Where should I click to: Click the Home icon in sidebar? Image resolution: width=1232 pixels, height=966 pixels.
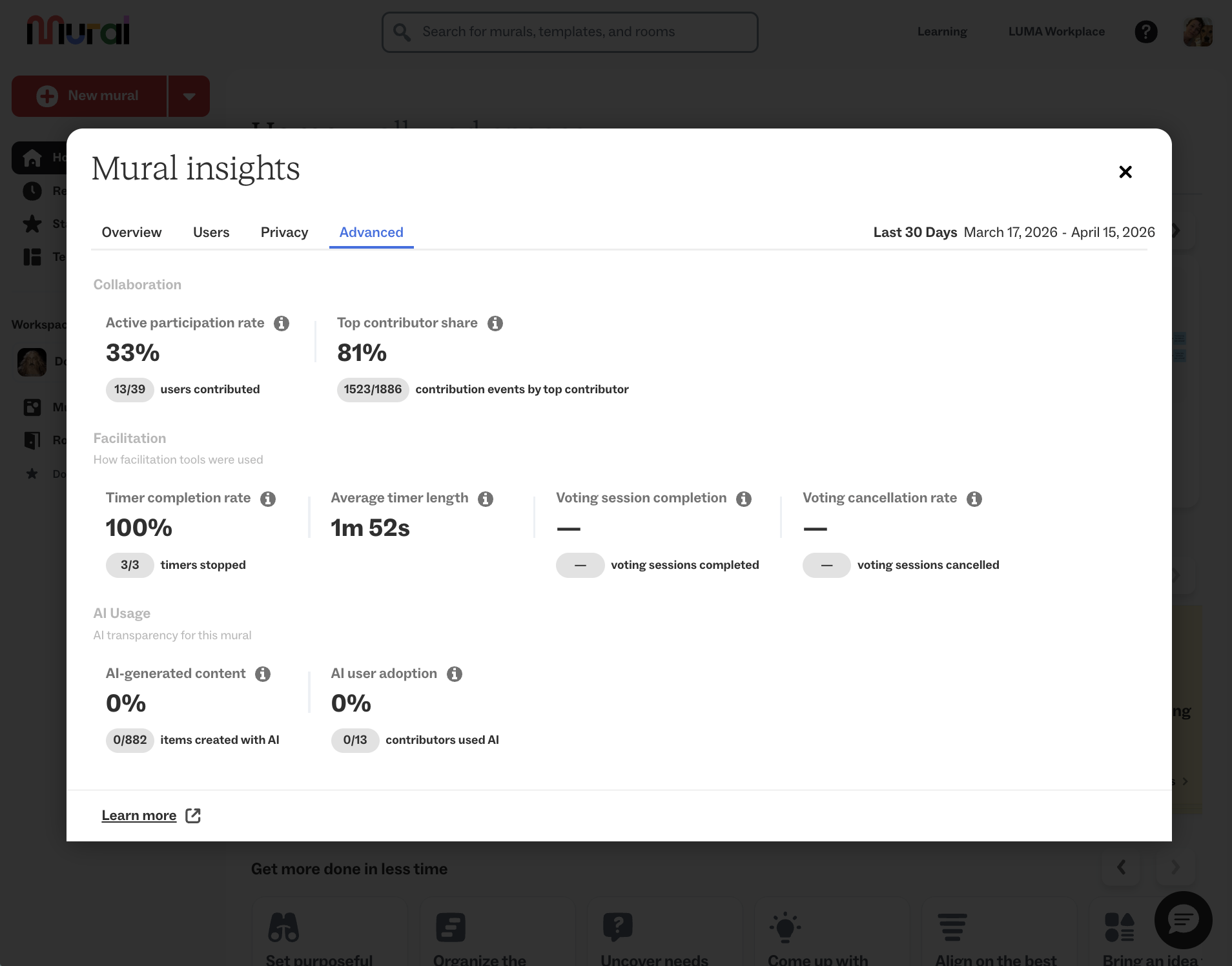[32, 158]
